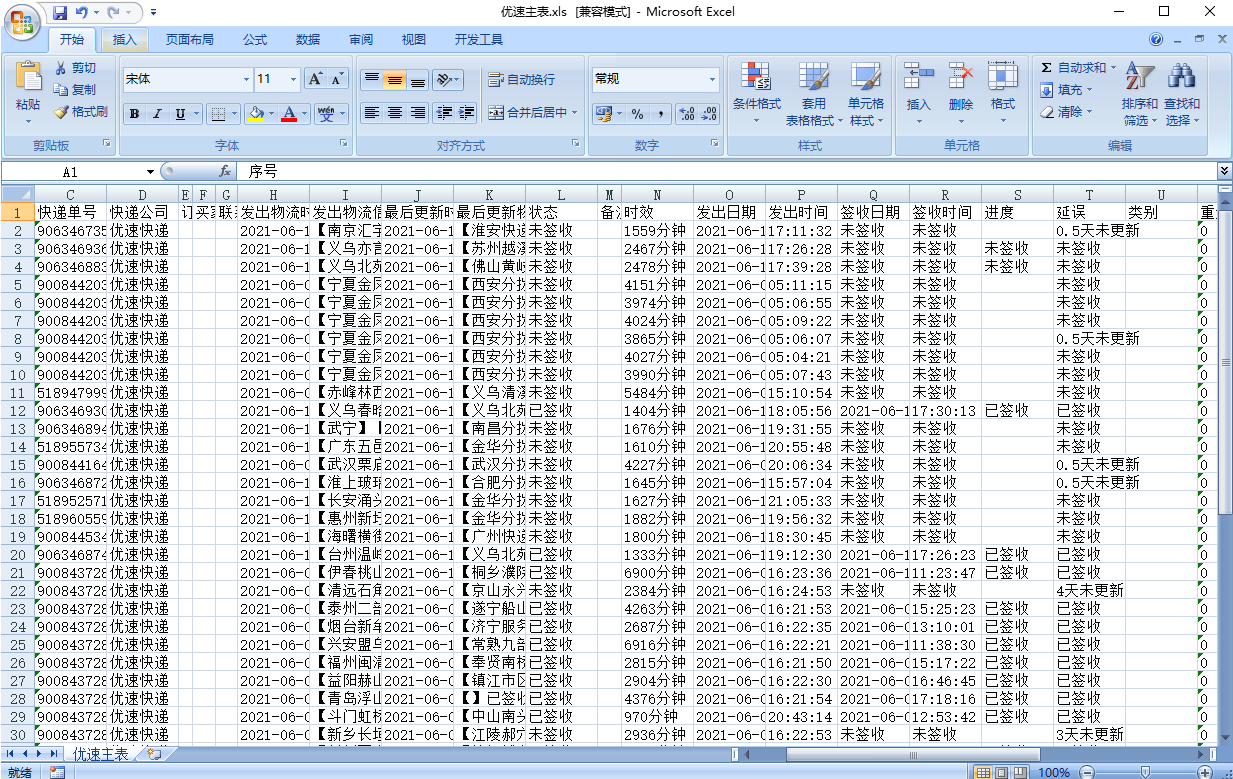Click the Name Box showing A1
This screenshot has width=1233, height=779.
[x=70, y=172]
